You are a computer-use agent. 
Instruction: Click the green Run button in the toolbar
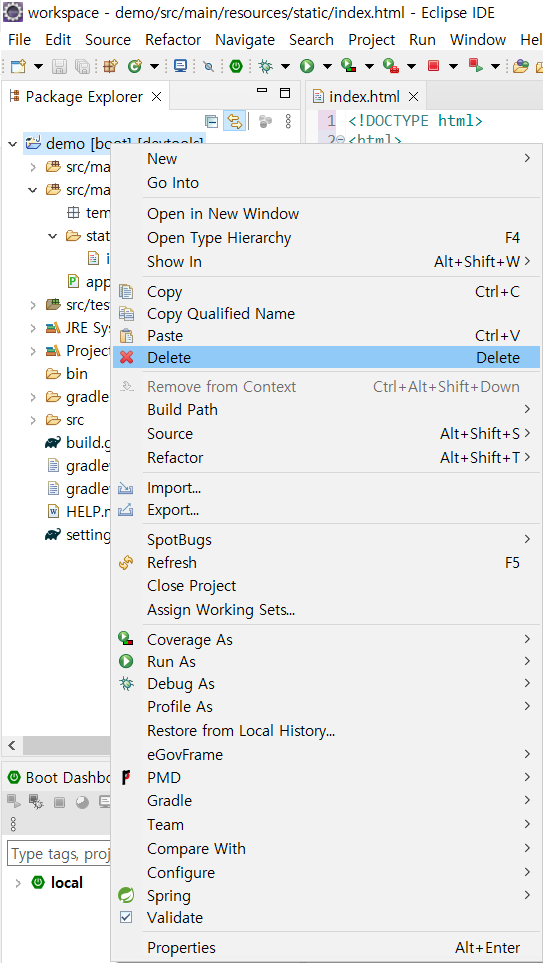(307, 66)
